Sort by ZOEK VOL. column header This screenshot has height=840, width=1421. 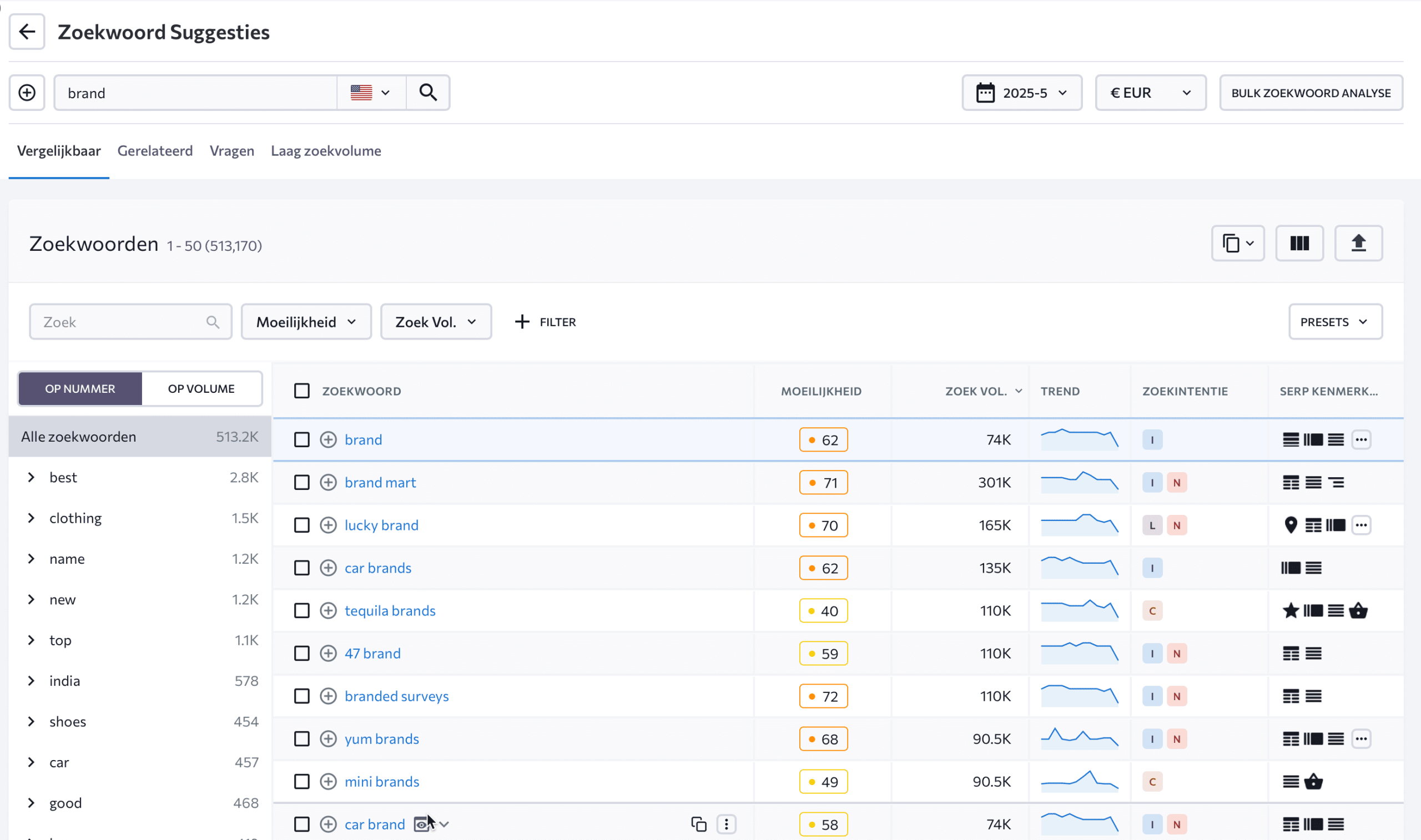[x=983, y=391]
